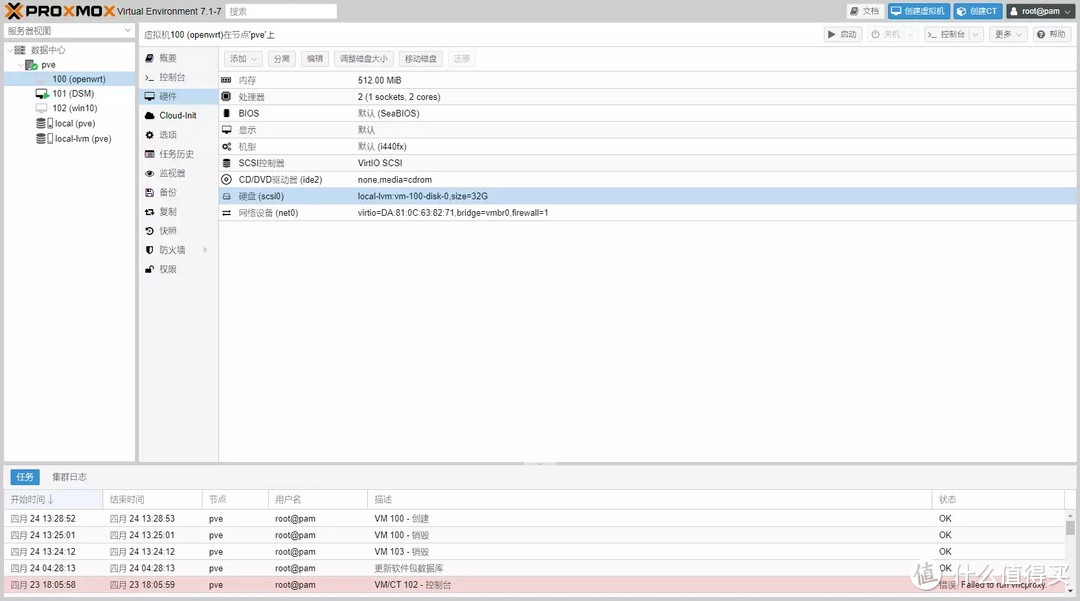Open 服务器视图 view selector dropdown

(x=68, y=30)
